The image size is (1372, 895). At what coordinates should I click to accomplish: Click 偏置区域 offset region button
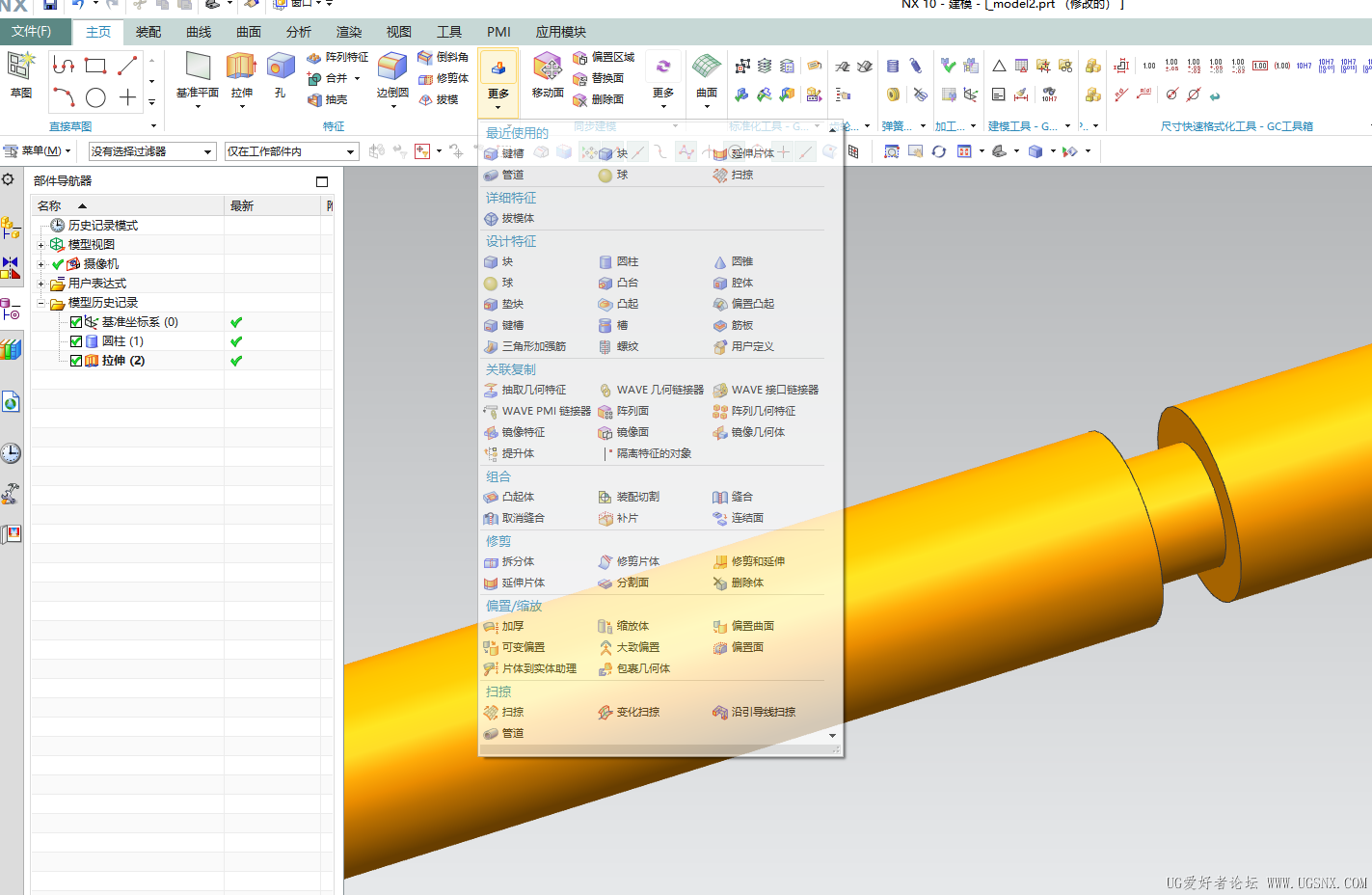(x=604, y=57)
